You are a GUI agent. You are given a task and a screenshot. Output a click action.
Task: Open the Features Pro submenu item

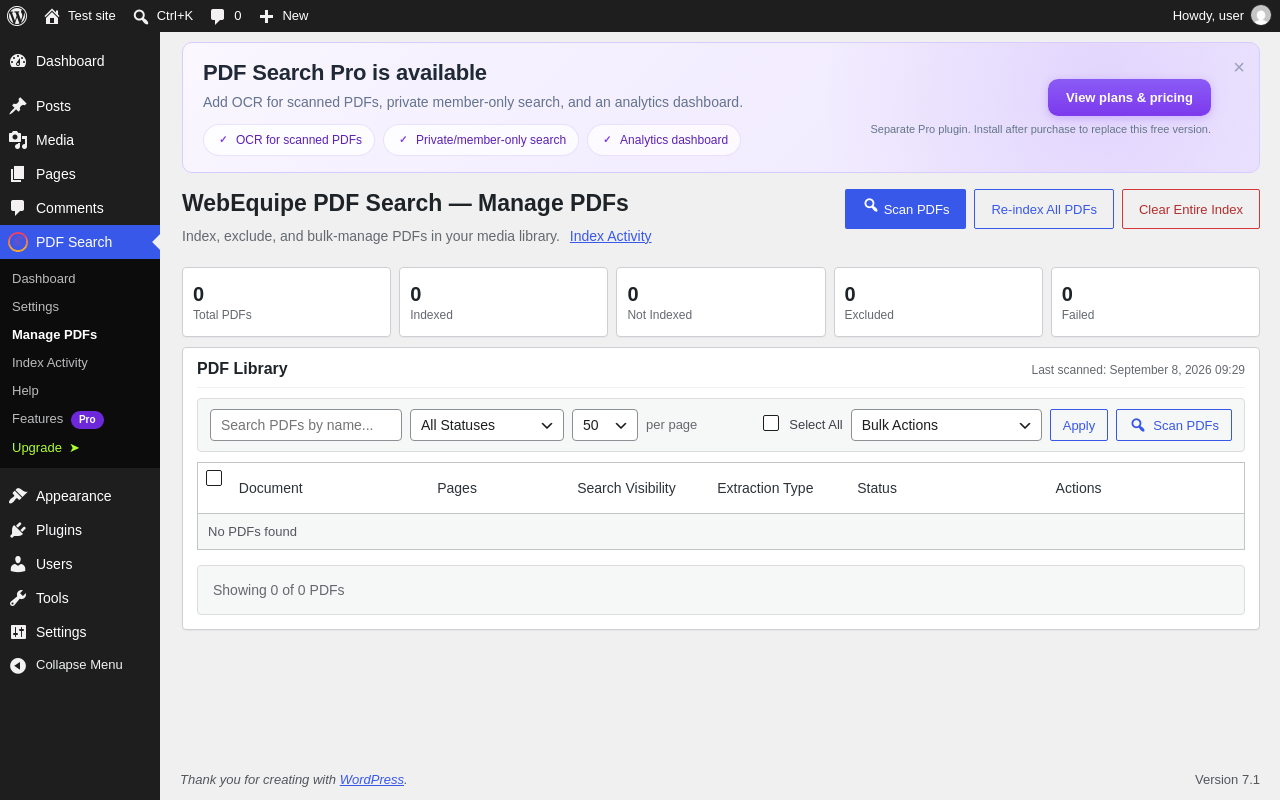tap(58, 419)
